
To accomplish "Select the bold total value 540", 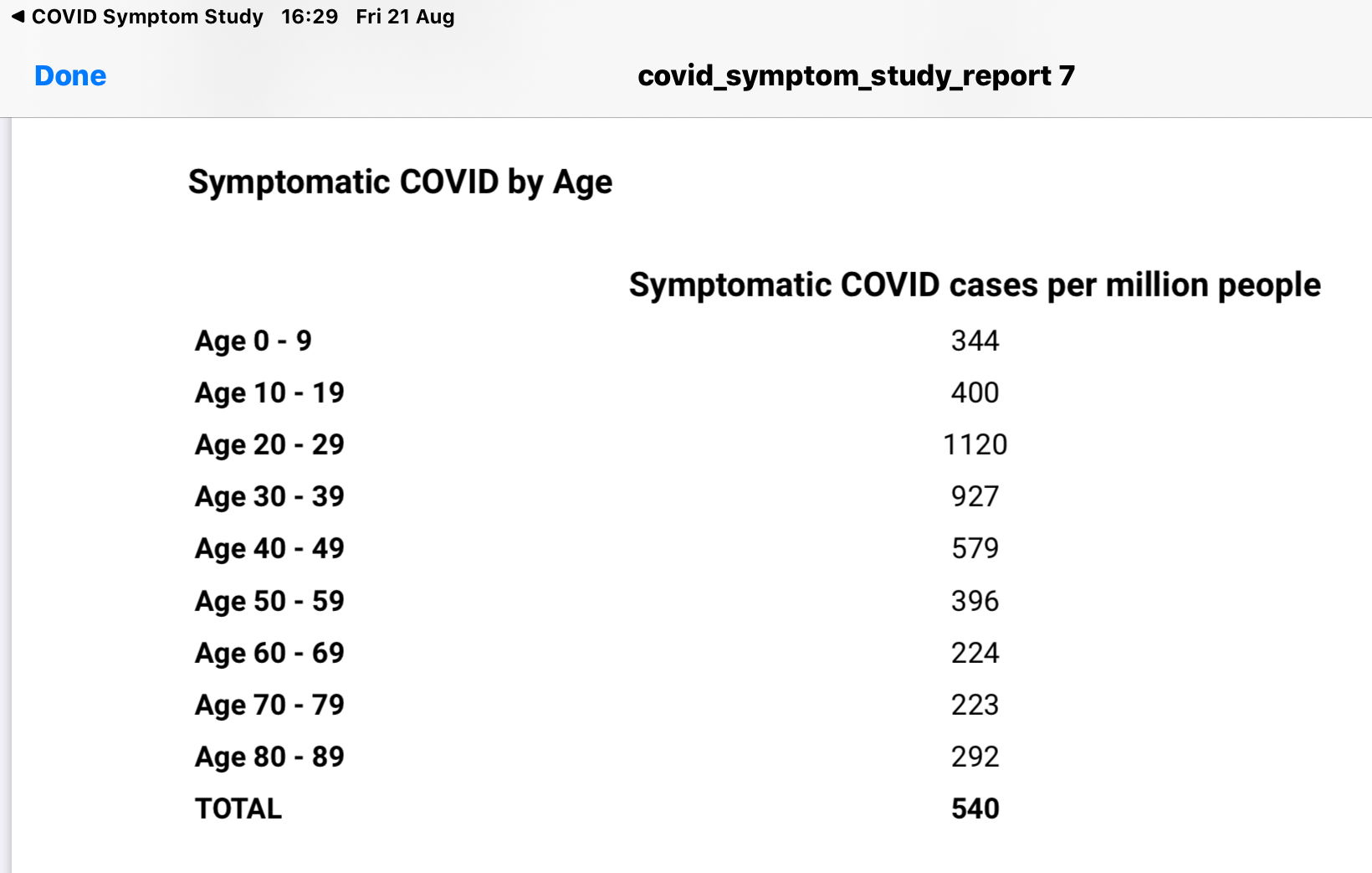I will pyautogui.click(x=975, y=809).
